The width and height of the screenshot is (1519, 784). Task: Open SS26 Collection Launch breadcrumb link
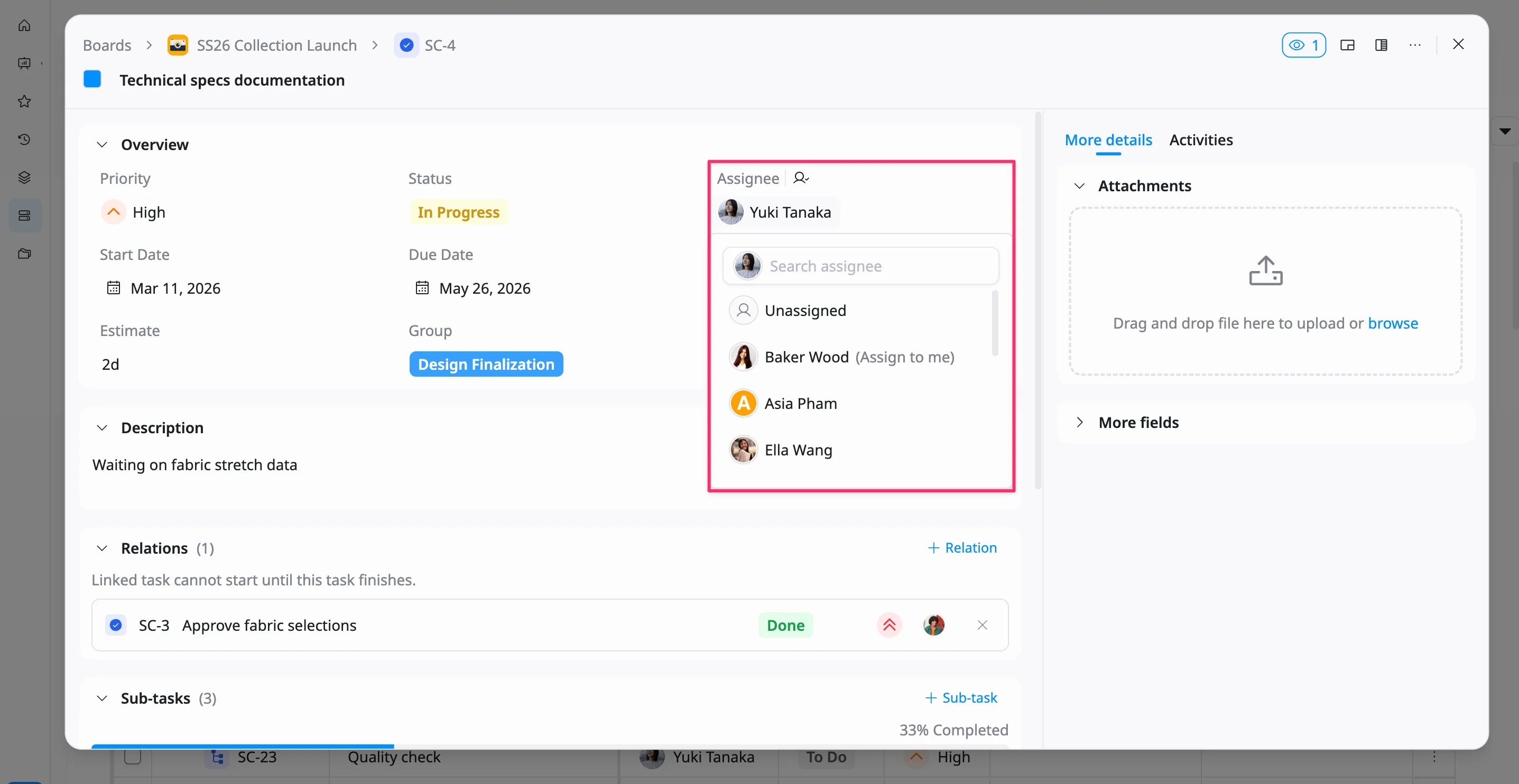tap(276, 45)
